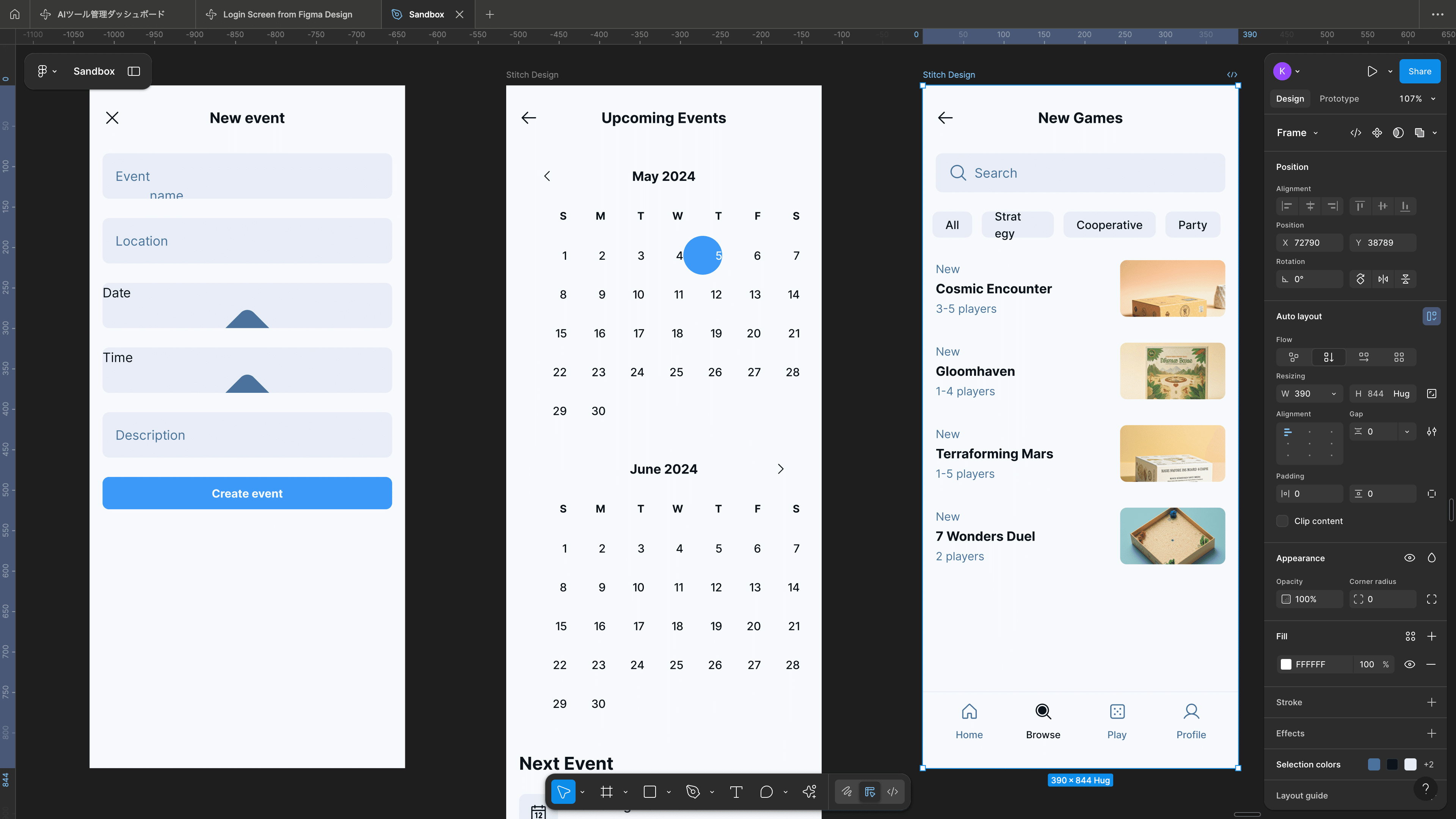Toggle Dev Mode in bottom toolbar
The height and width of the screenshot is (819, 1456).
click(x=893, y=792)
